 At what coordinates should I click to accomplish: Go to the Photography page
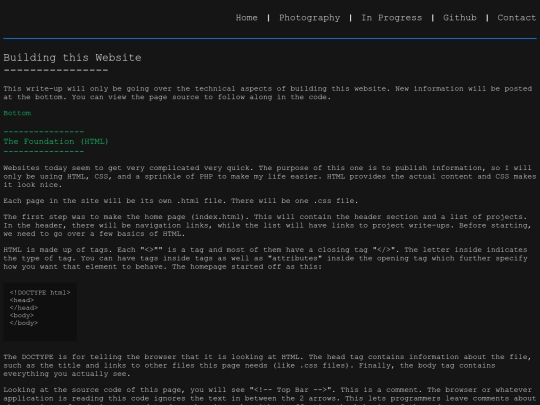pos(309,18)
